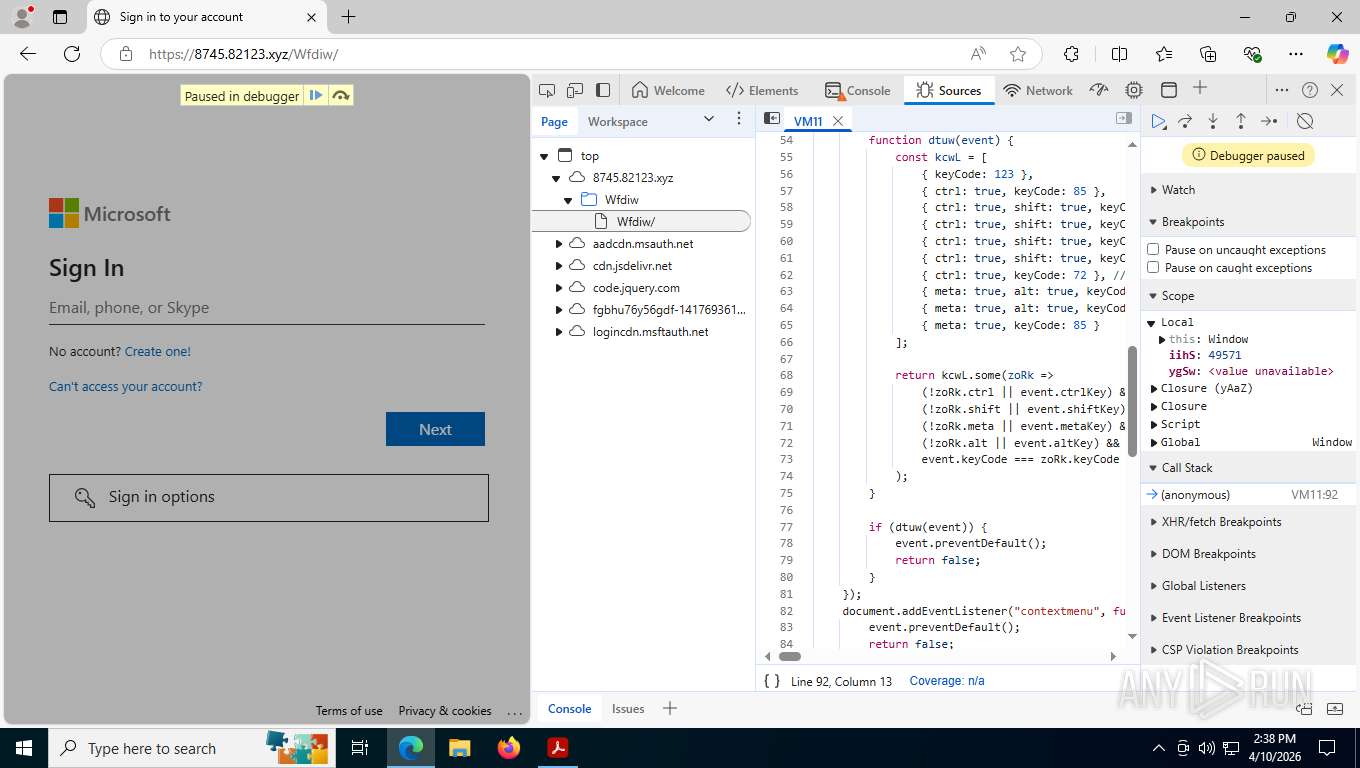The image size is (1360, 768).
Task: Click the Step over next function icon
Action: pos(1185,121)
